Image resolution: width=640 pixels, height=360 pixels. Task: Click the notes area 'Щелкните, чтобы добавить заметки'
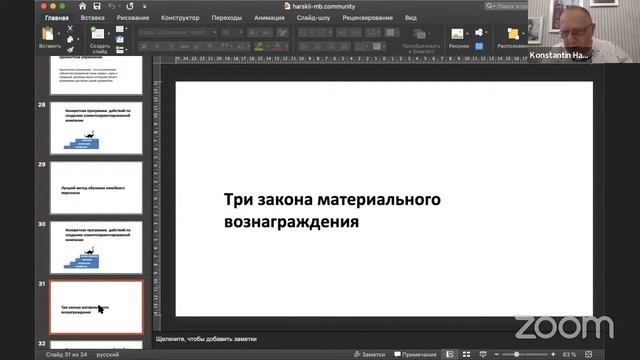tap(206, 339)
